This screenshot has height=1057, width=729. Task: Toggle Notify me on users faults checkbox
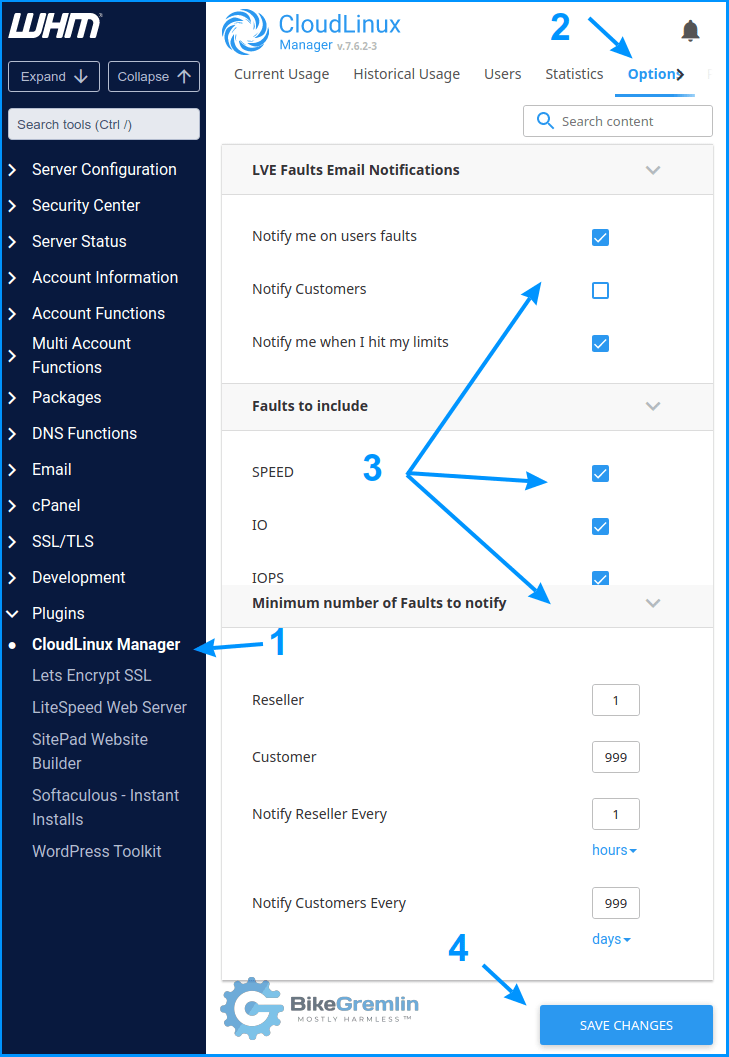pos(600,237)
